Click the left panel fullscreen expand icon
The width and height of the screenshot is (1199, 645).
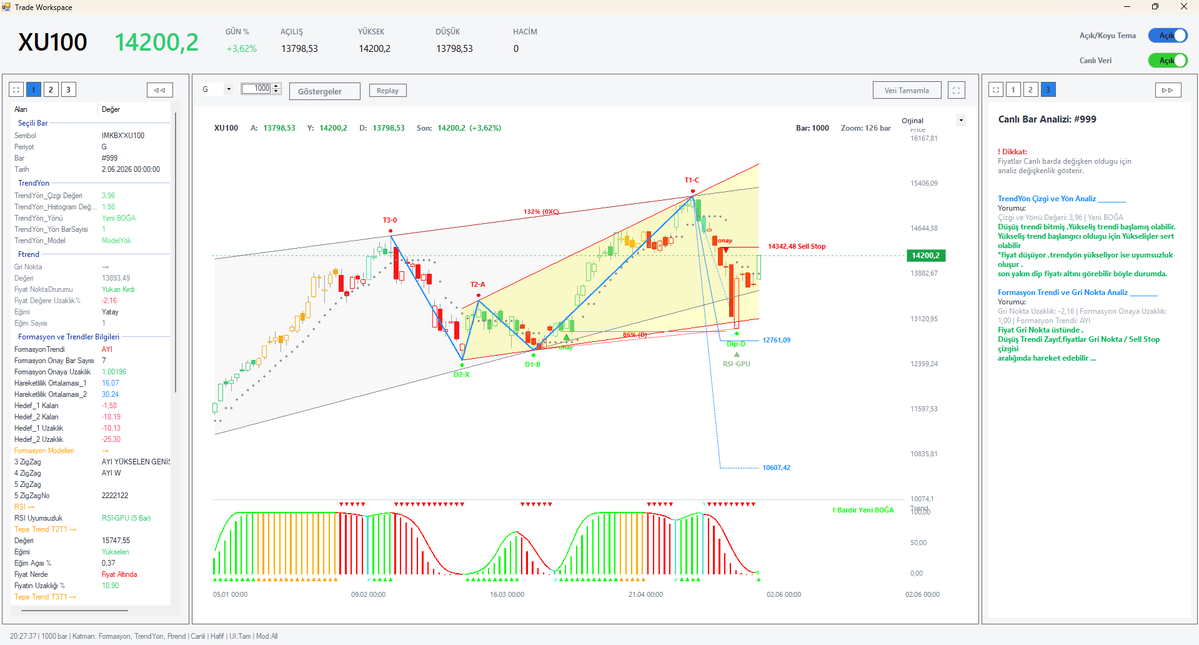[x=16, y=89]
